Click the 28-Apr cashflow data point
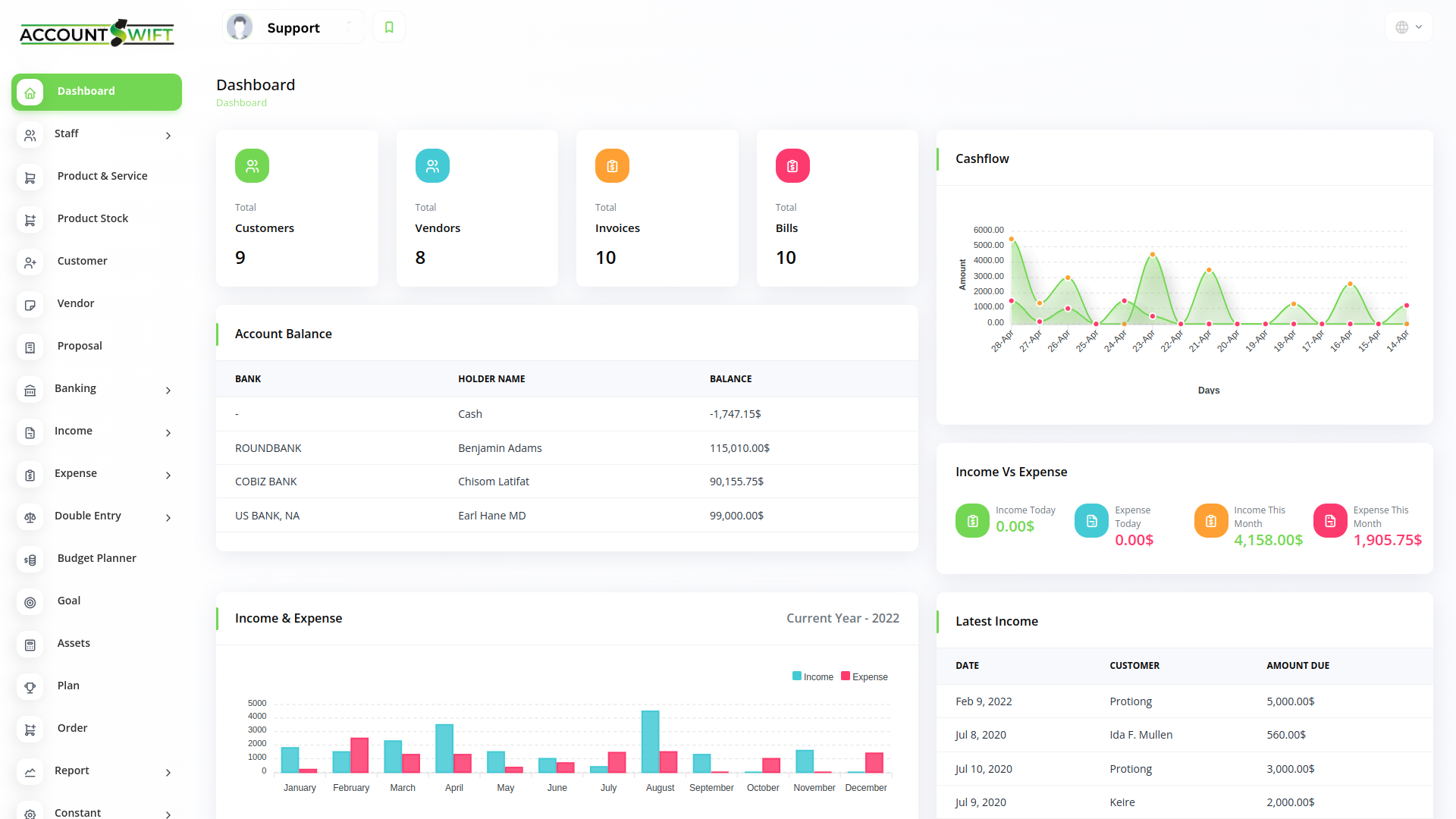The image size is (1456, 819). [x=1011, y=240]
